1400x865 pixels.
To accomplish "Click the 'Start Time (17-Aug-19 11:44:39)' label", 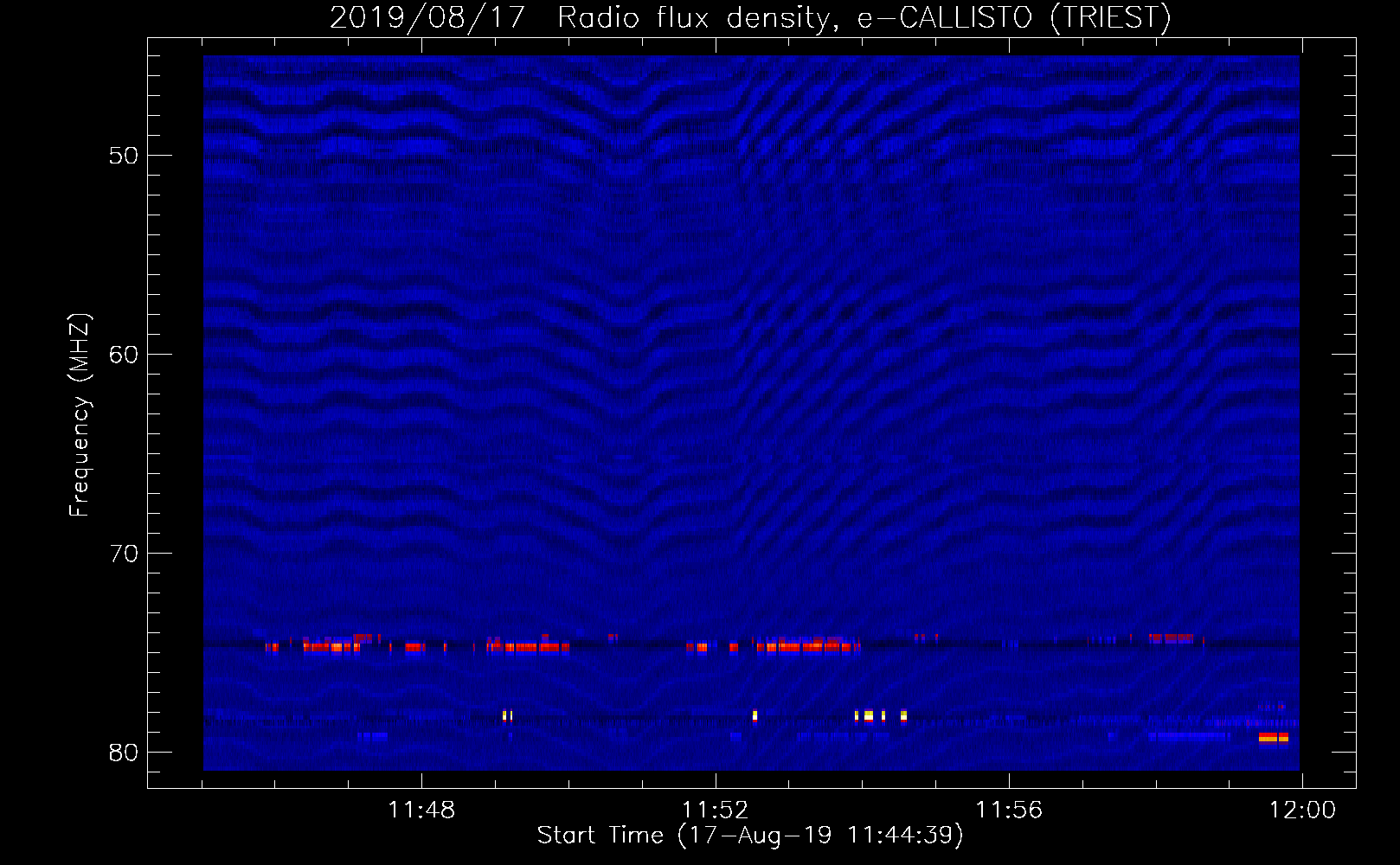I will coord(750,836).
